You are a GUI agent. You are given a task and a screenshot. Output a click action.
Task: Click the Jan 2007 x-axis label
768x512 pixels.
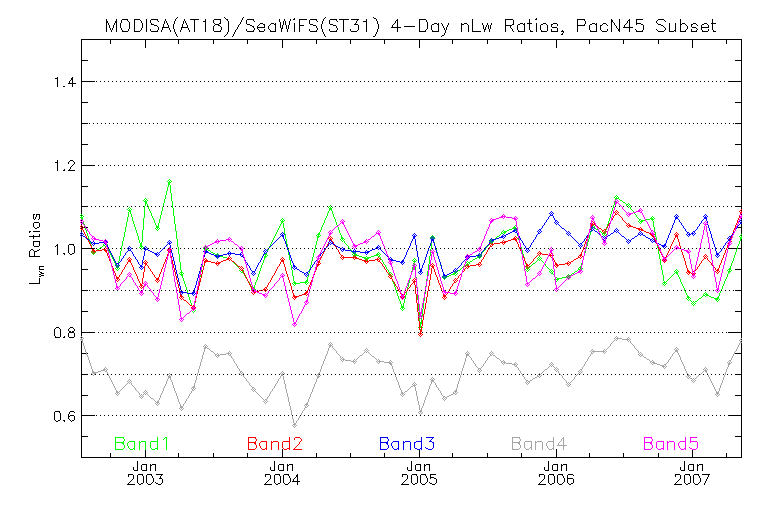click(x=693, y=473)
